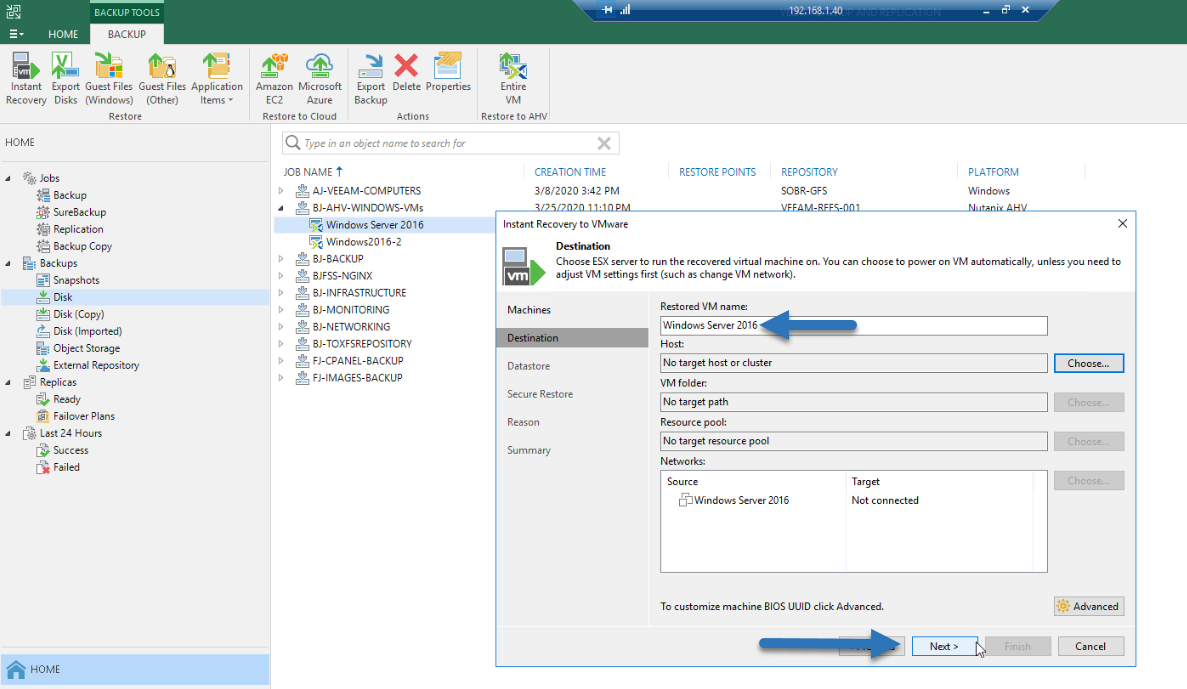Viewport: 1187px width, 689px height.
Task: Click the Next button in wizard
Action: (x=944, y=646)
